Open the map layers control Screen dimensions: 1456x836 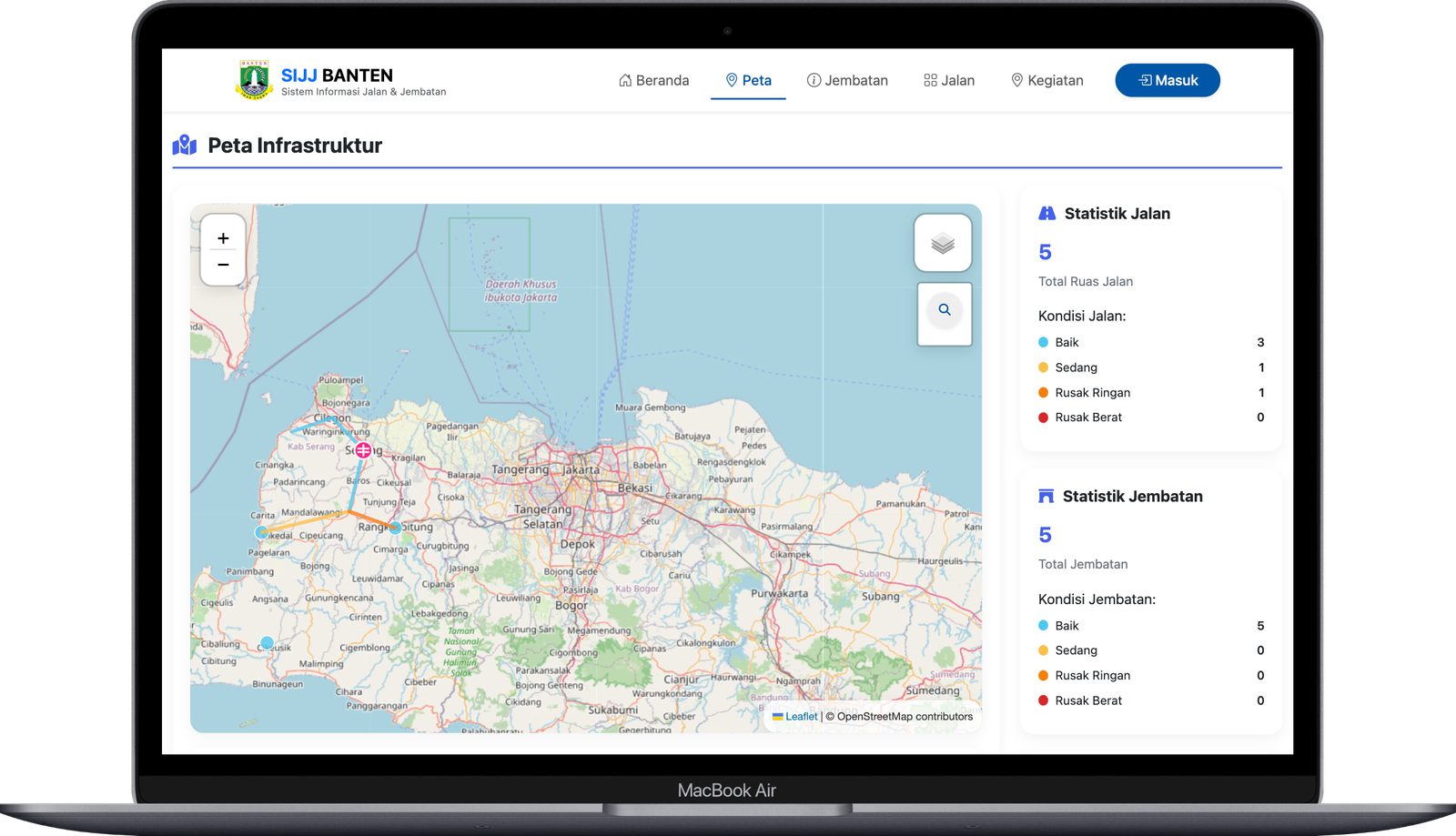click(943, 242)
